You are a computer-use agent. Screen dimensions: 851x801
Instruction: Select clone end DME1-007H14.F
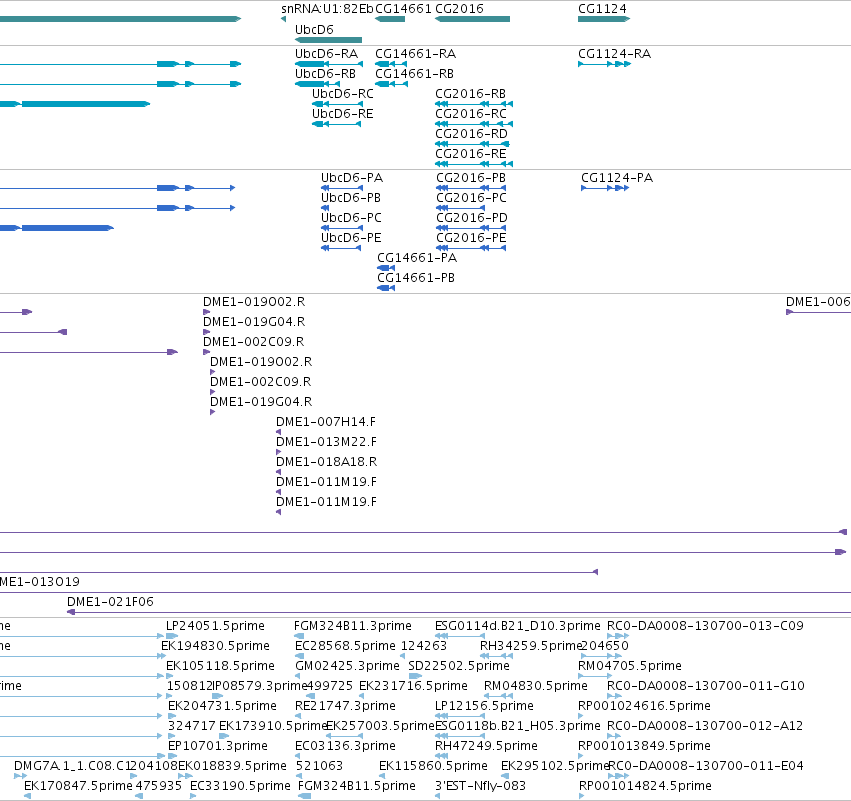326,422
